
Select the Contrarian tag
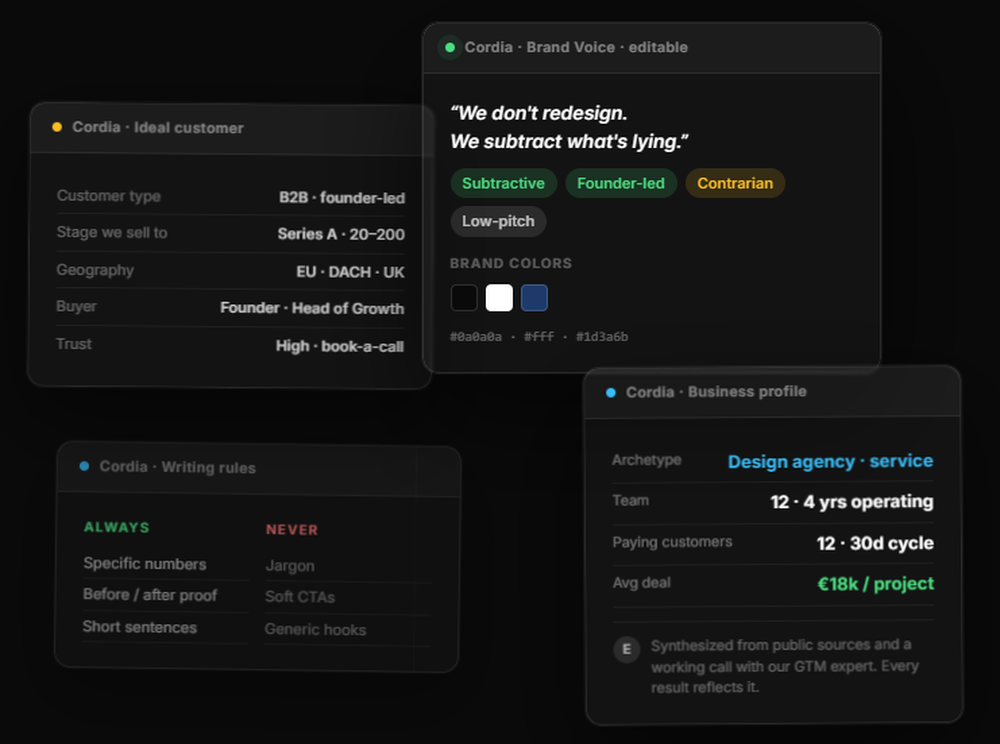pyautogui.click(x=735, y=183)
